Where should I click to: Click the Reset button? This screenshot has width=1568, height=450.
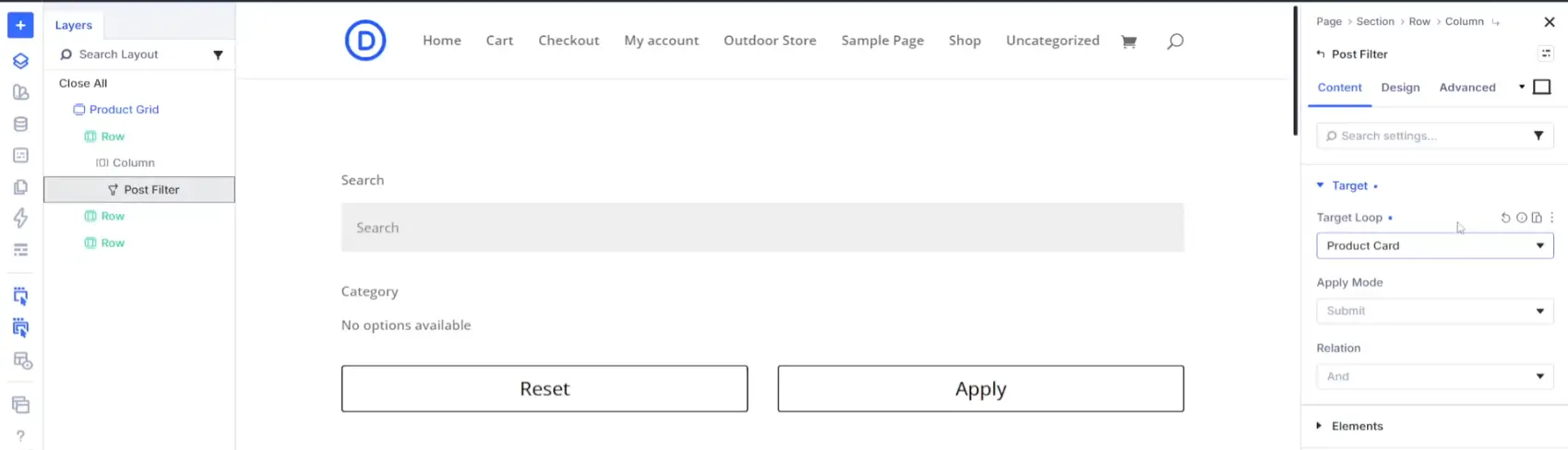point(545,388)
